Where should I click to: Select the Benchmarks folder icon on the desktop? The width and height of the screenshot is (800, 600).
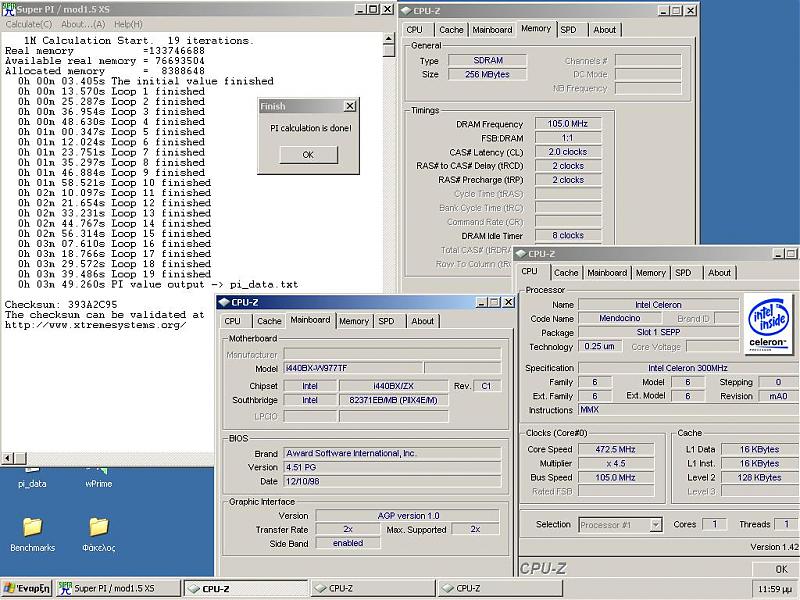tap(33, 535)
